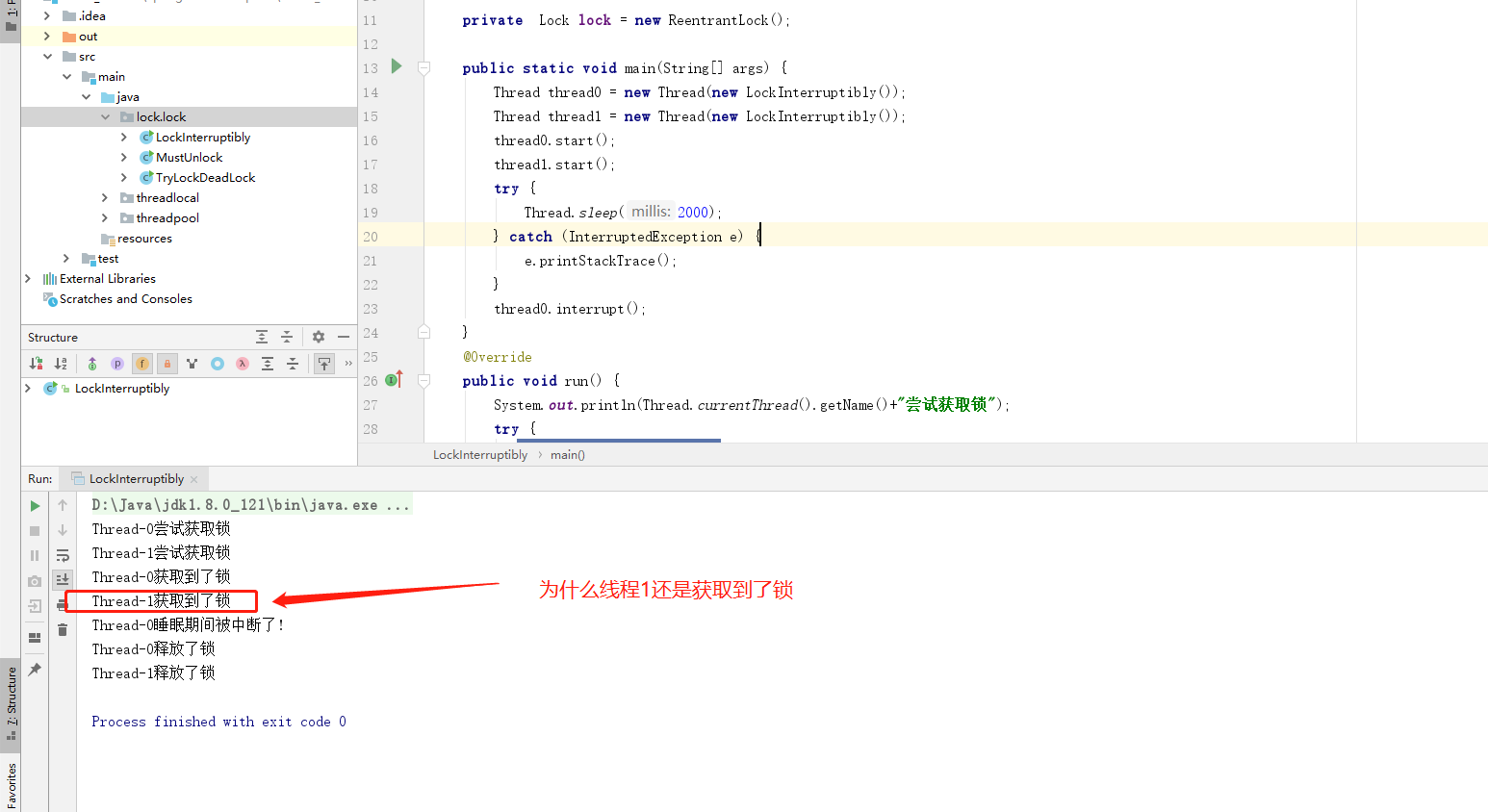Toggle Scroll to End in the console
The width and height of the screenshot is (1488, 812).
click(63, 579)
